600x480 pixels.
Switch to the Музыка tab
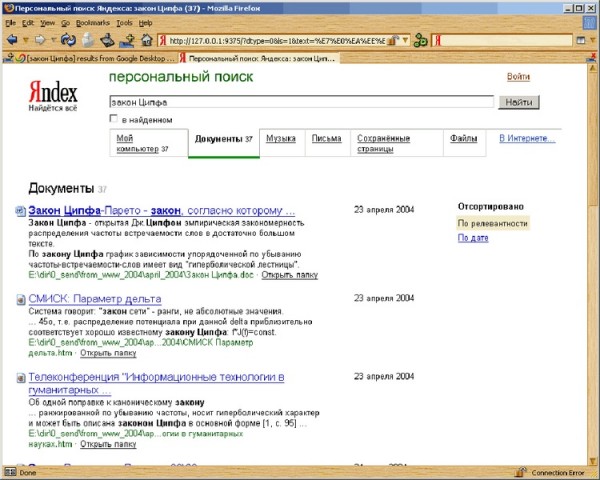[280, 139]
